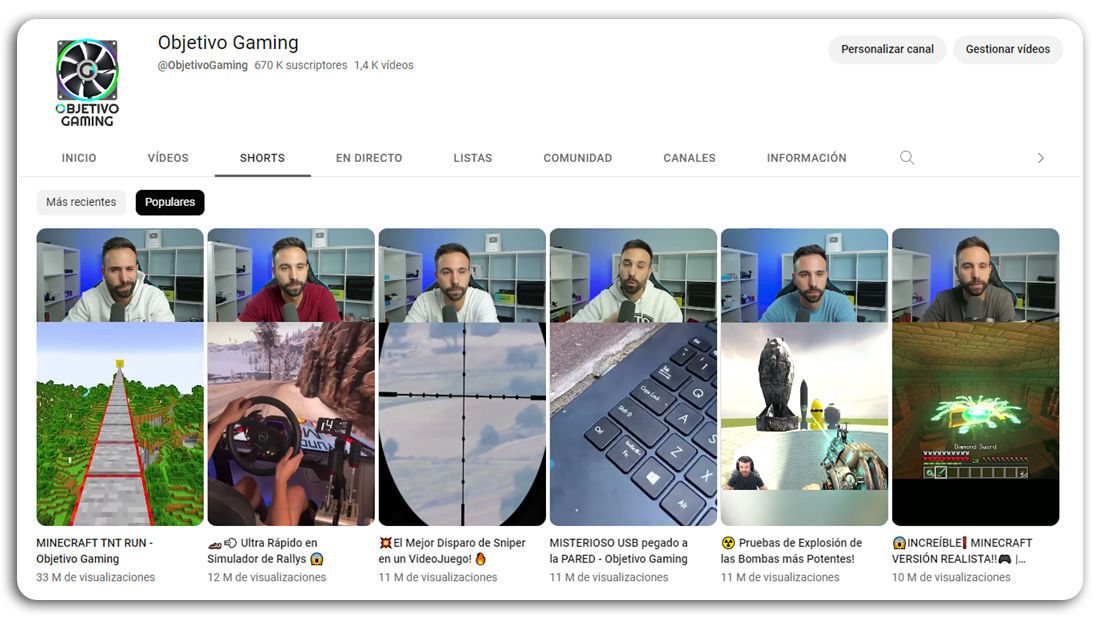Screen dimensions: 1100x620
Task: Open the bomb explosion tests short thumbnail
Action: pyautogui.click(x=804, y=377)
